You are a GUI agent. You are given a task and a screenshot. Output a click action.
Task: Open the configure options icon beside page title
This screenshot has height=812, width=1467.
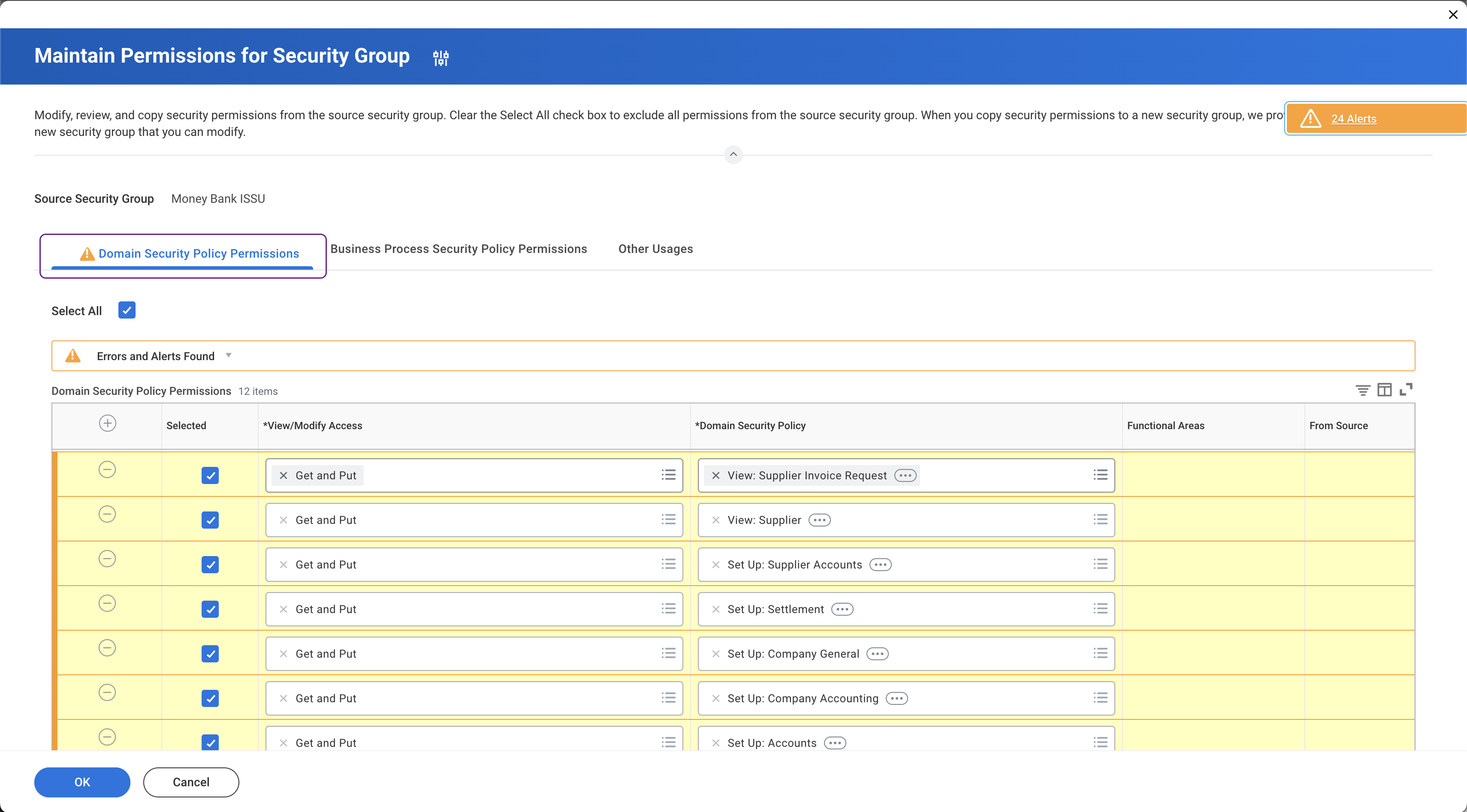(441, 57)
